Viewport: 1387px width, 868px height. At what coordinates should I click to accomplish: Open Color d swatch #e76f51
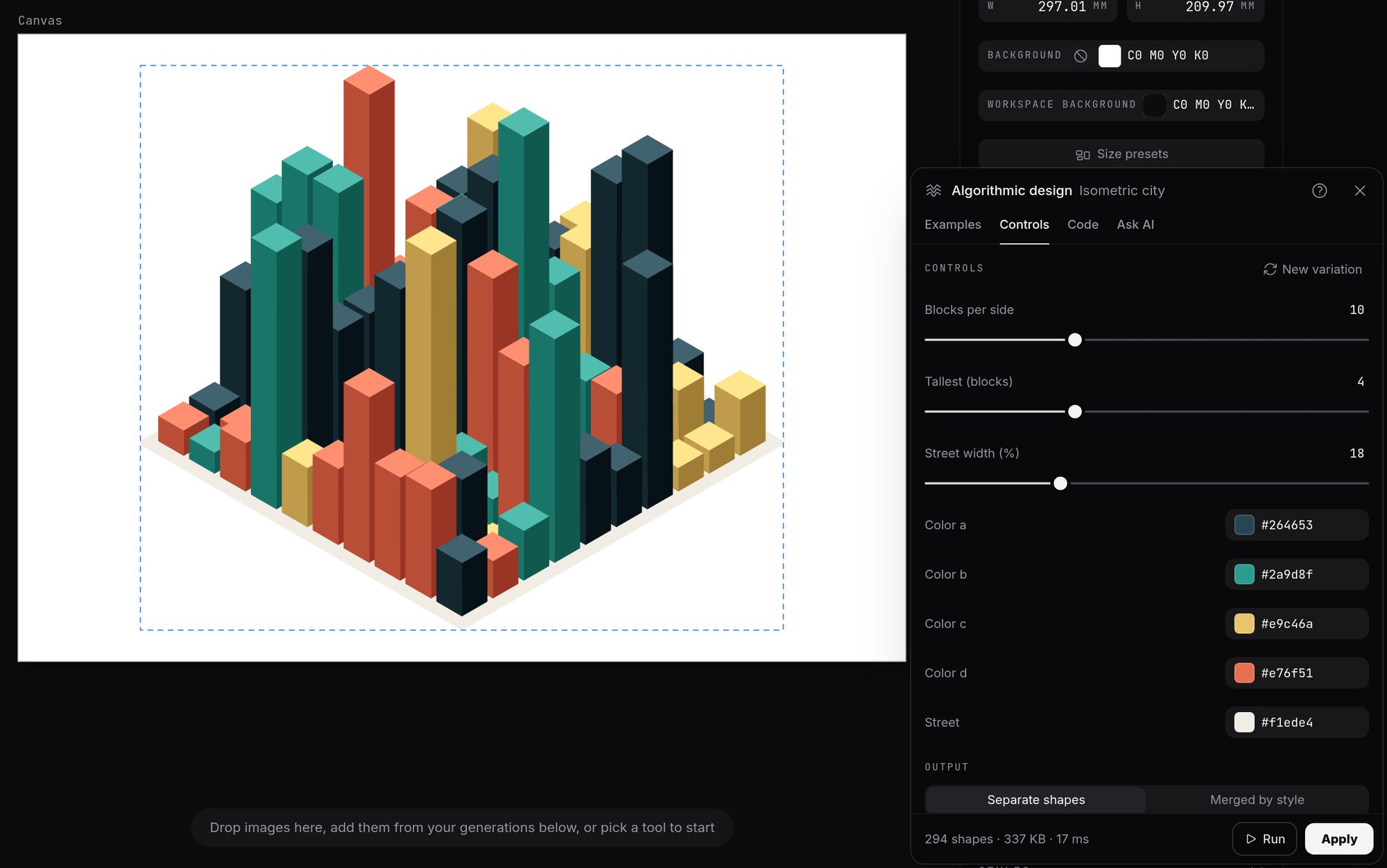pos(1244,672)
